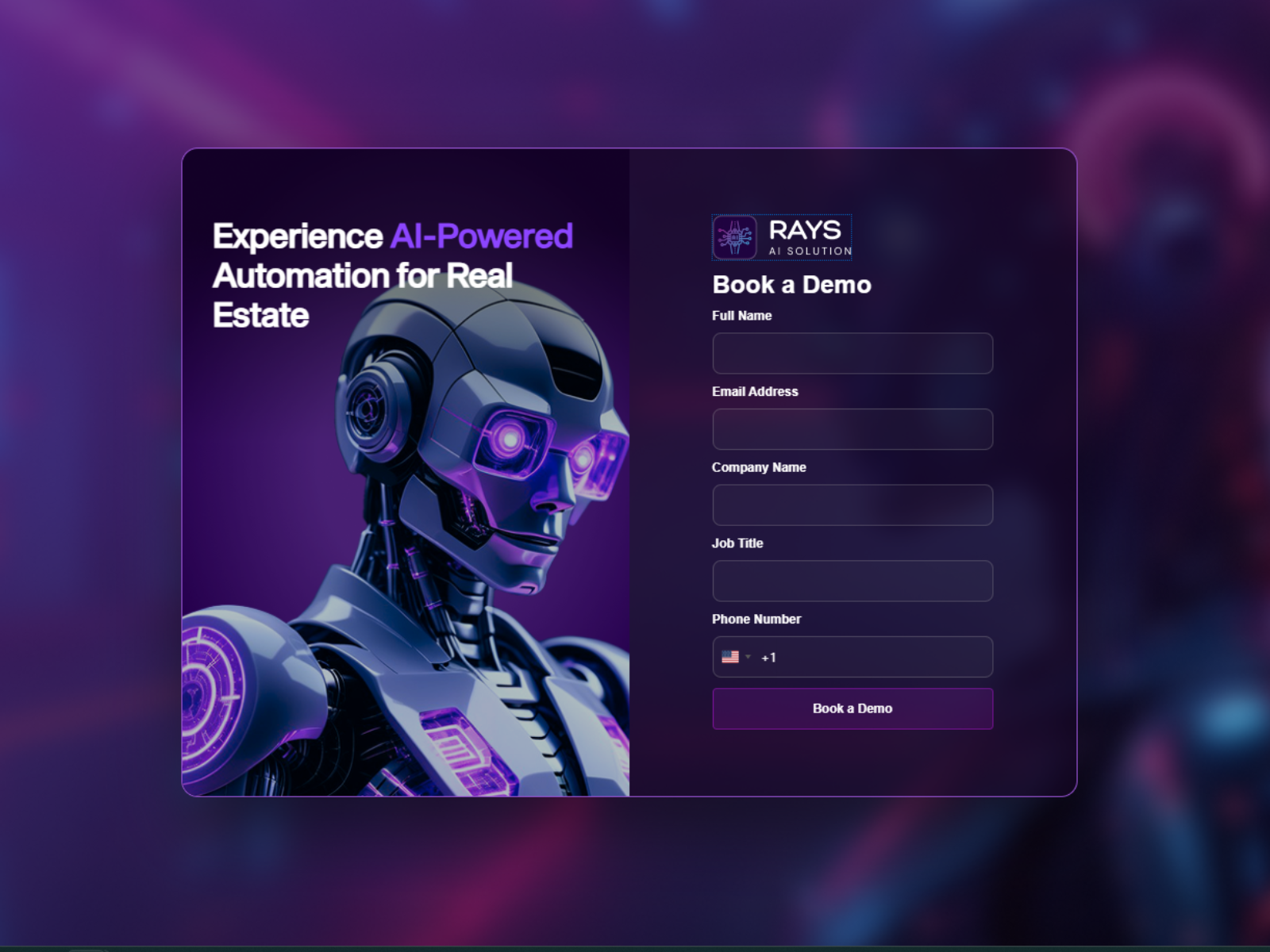Click the +1 dial code text
The image size is (1270, 952).
click(x=768, y=656)
